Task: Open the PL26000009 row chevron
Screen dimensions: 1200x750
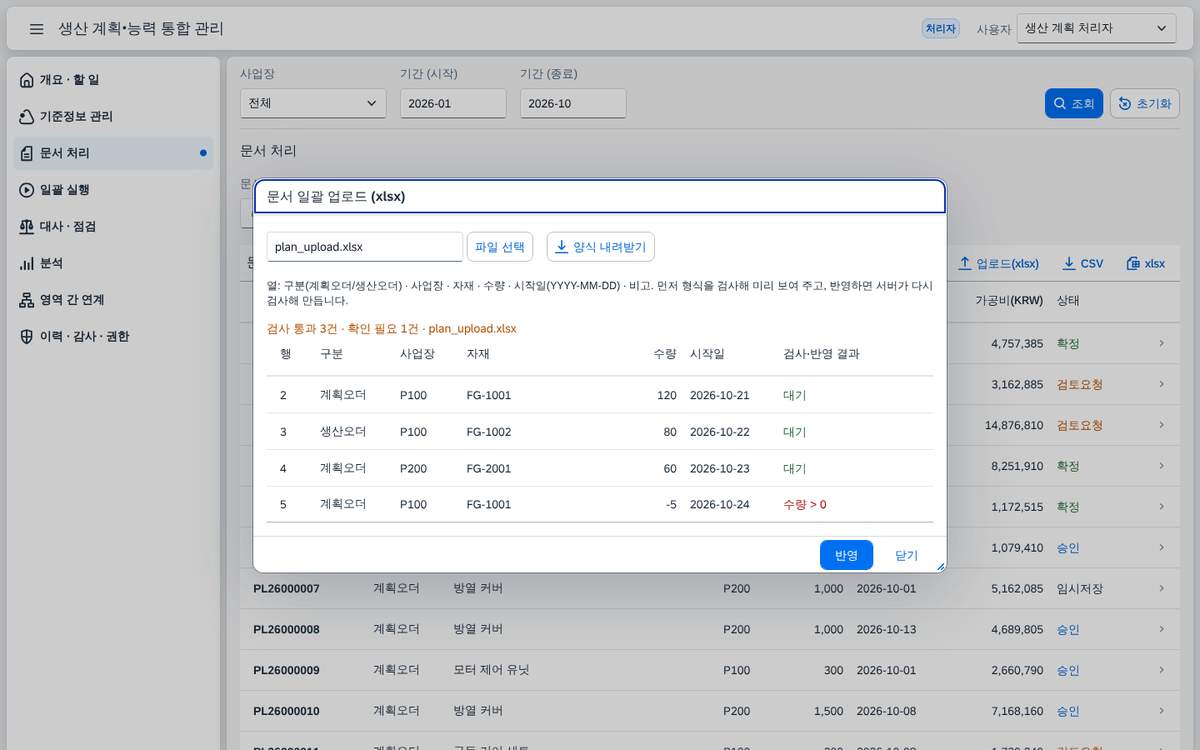Action: pos(1161,670)
